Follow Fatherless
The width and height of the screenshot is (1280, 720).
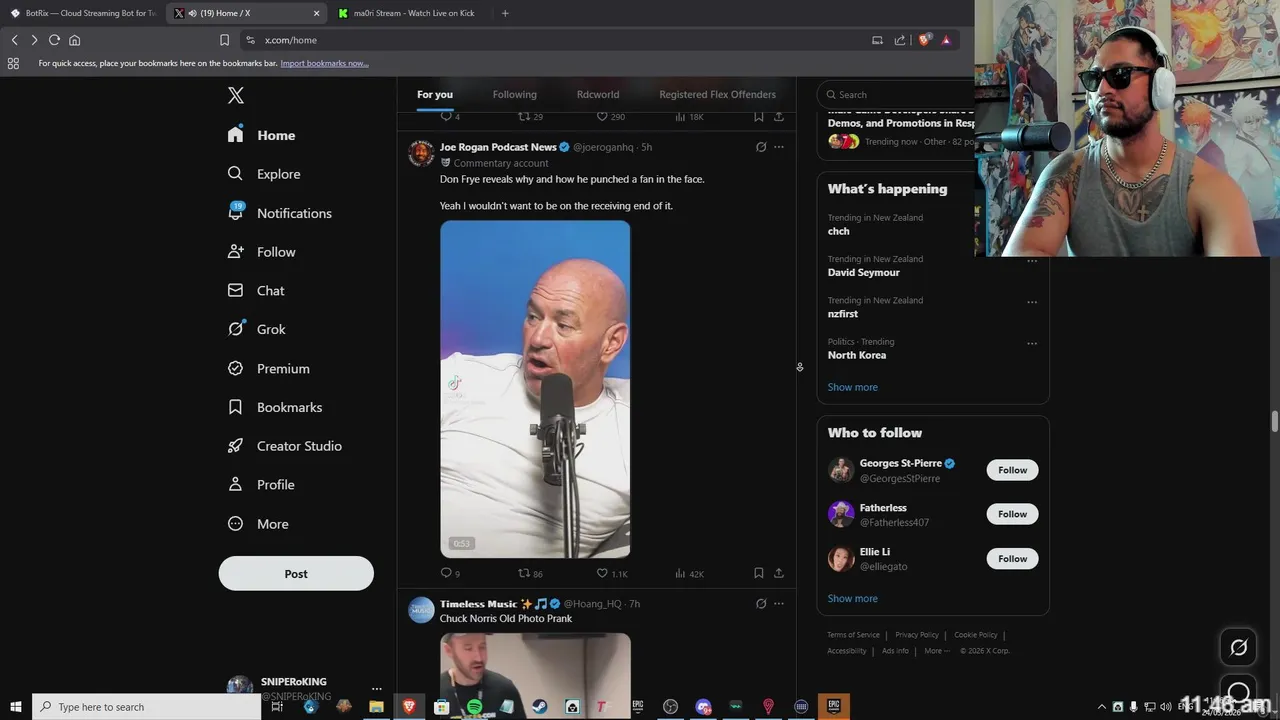tap(1012, 514)
